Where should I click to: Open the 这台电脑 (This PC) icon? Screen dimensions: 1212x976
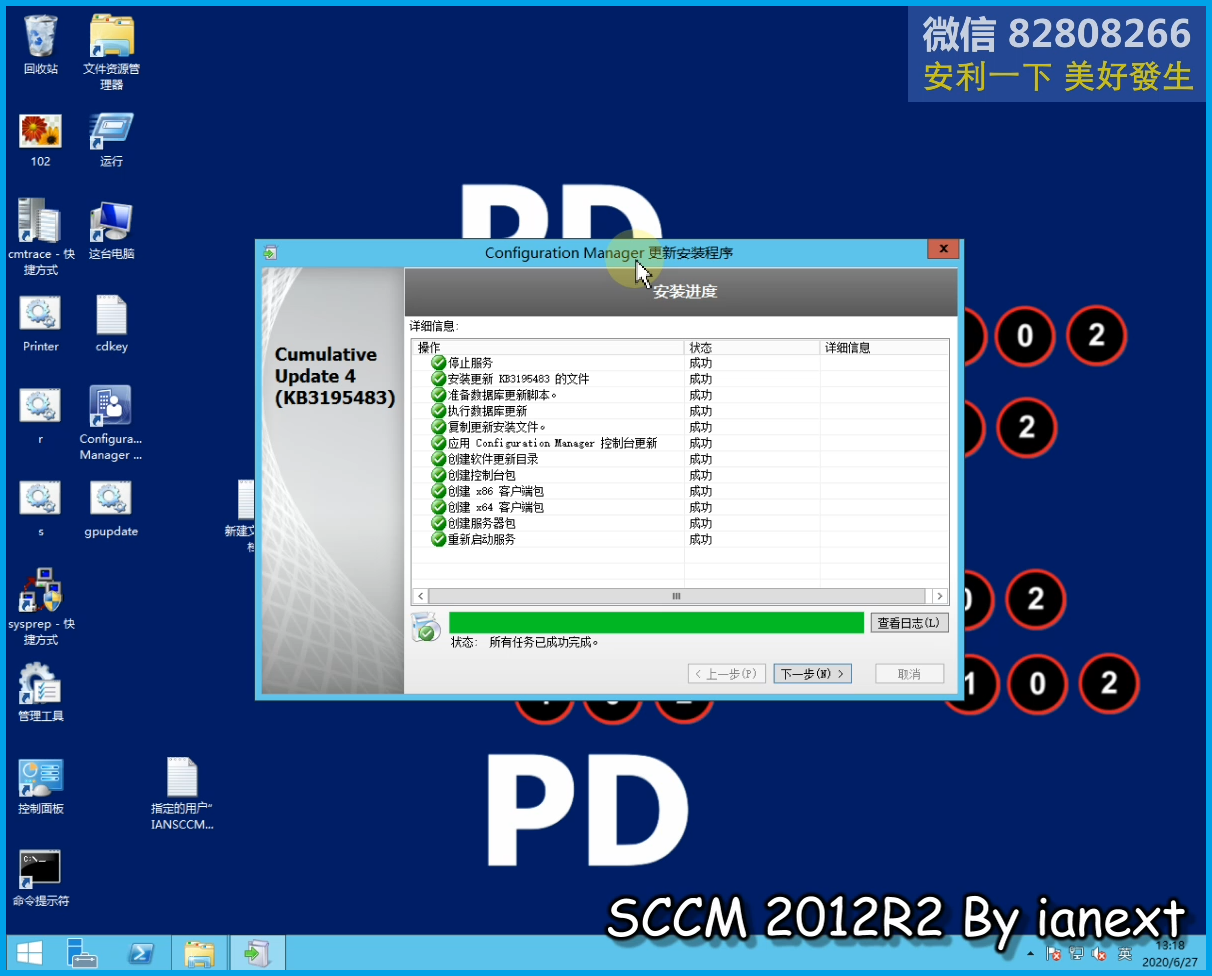pyautogui.click(x=111, y=231)
